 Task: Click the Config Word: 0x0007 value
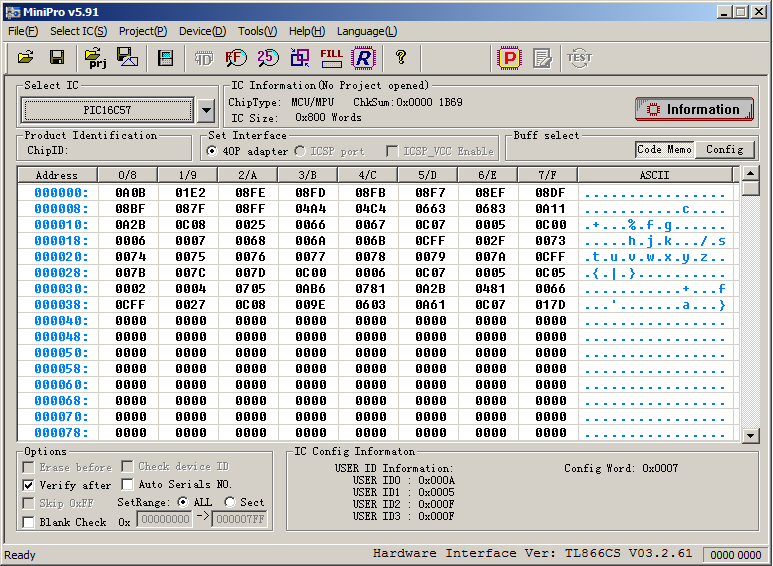(621, 468)
